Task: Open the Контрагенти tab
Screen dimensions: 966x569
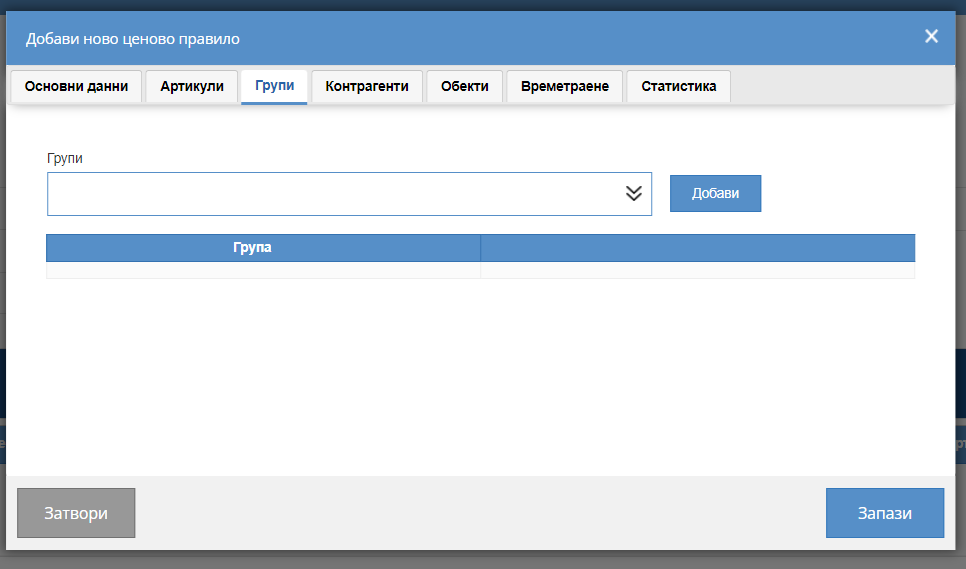Action: point(367,86)
